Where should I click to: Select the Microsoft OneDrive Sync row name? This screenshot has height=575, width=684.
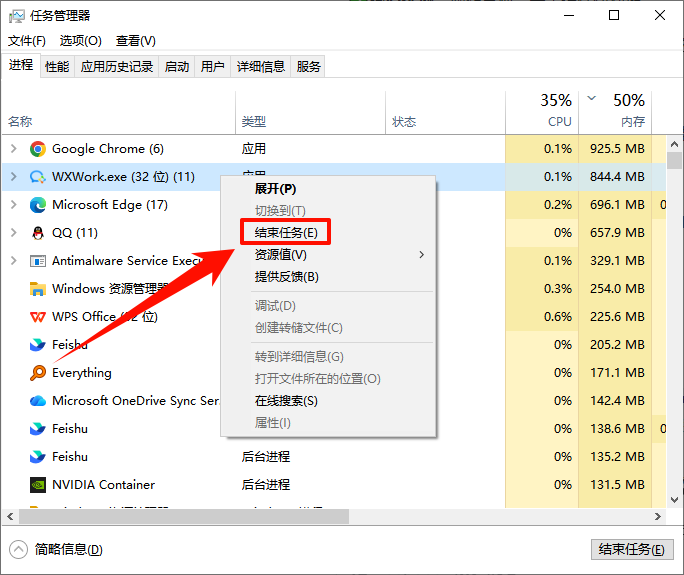[135, 400]
